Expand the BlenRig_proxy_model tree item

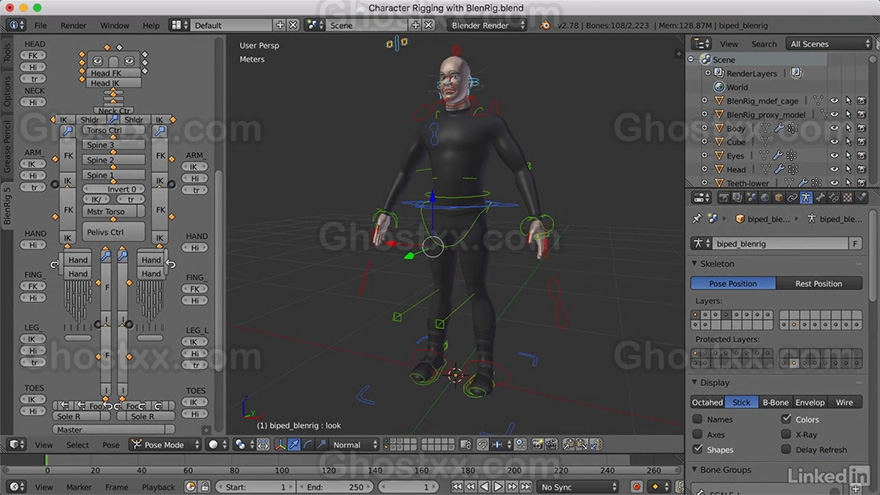(704, 114)
